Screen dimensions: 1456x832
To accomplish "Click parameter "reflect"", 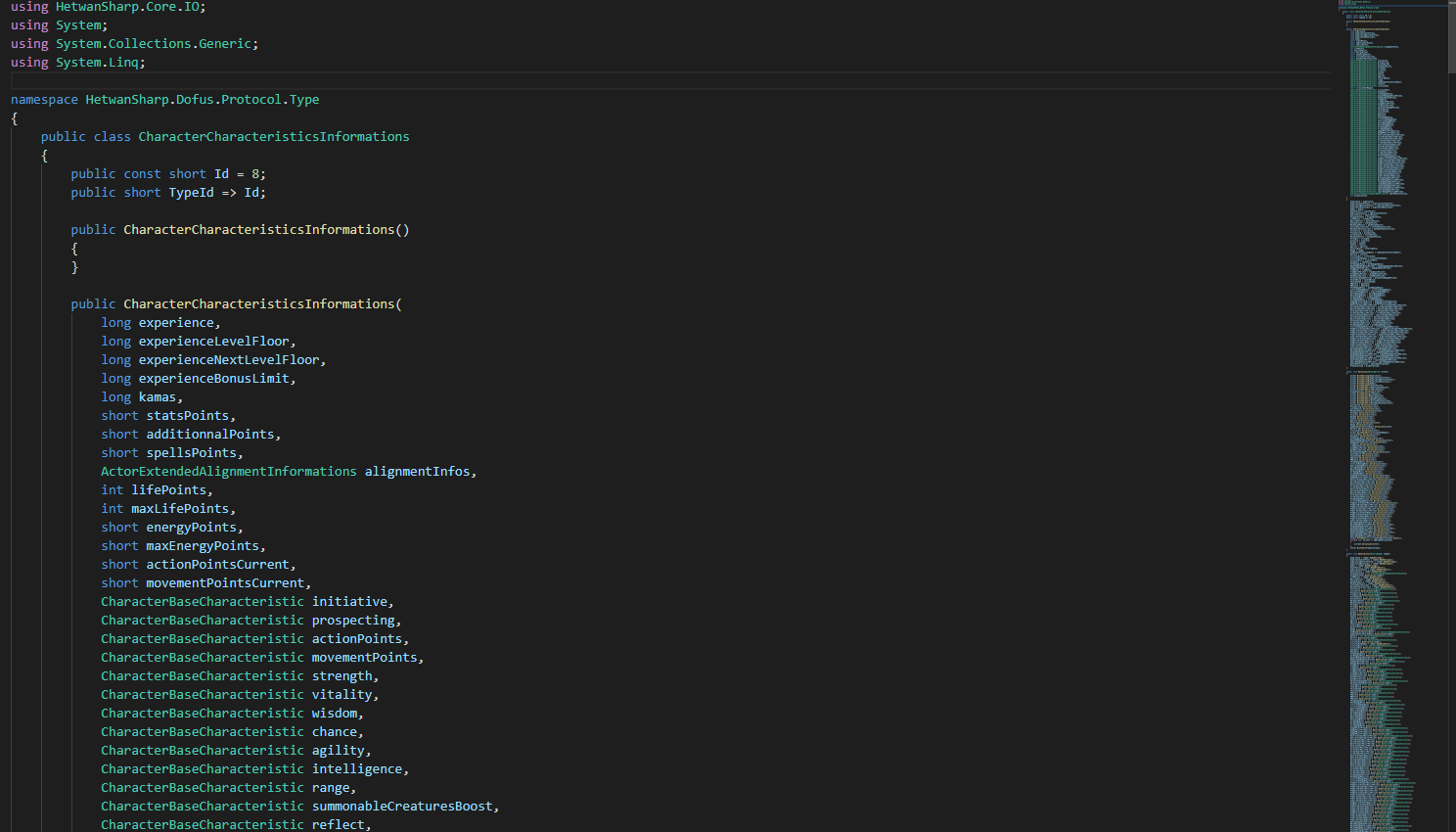I will (x=339, y=825).
